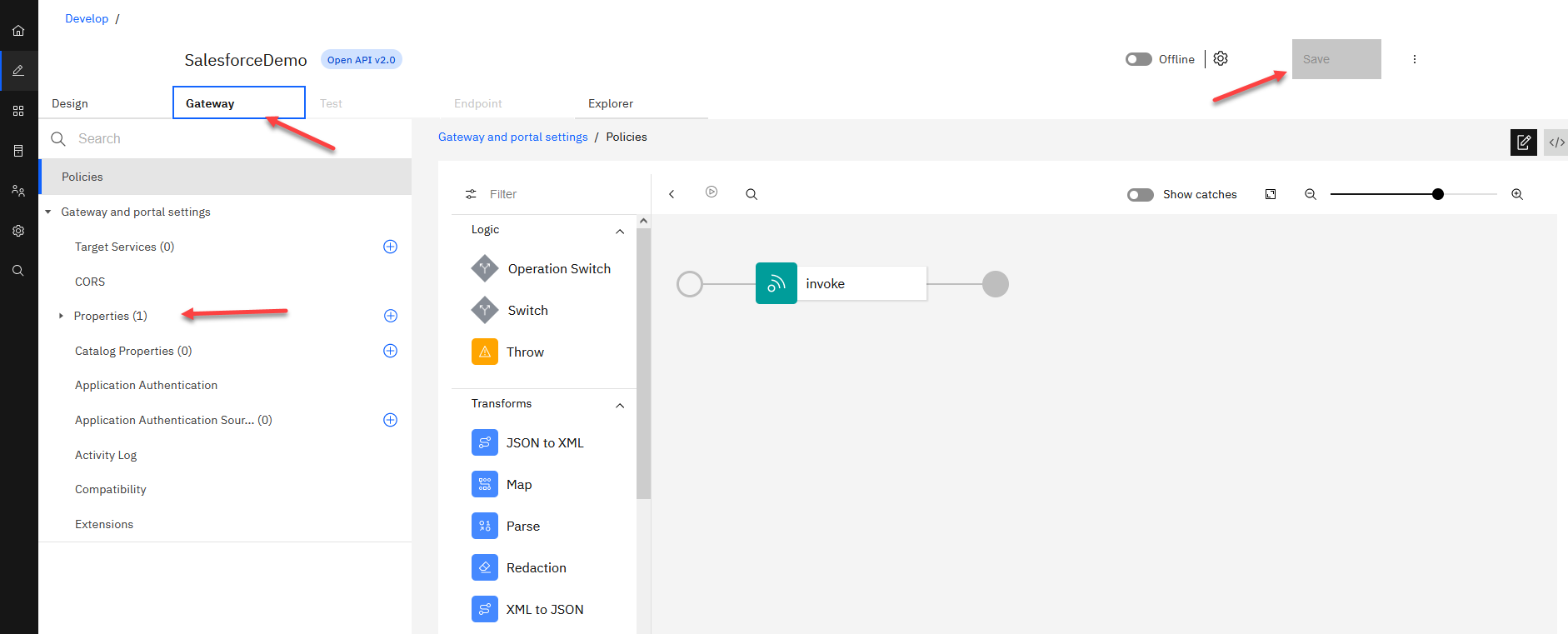1568x634 pixels.
Task: Click the form edit view icon
Action: [1523, 142]
